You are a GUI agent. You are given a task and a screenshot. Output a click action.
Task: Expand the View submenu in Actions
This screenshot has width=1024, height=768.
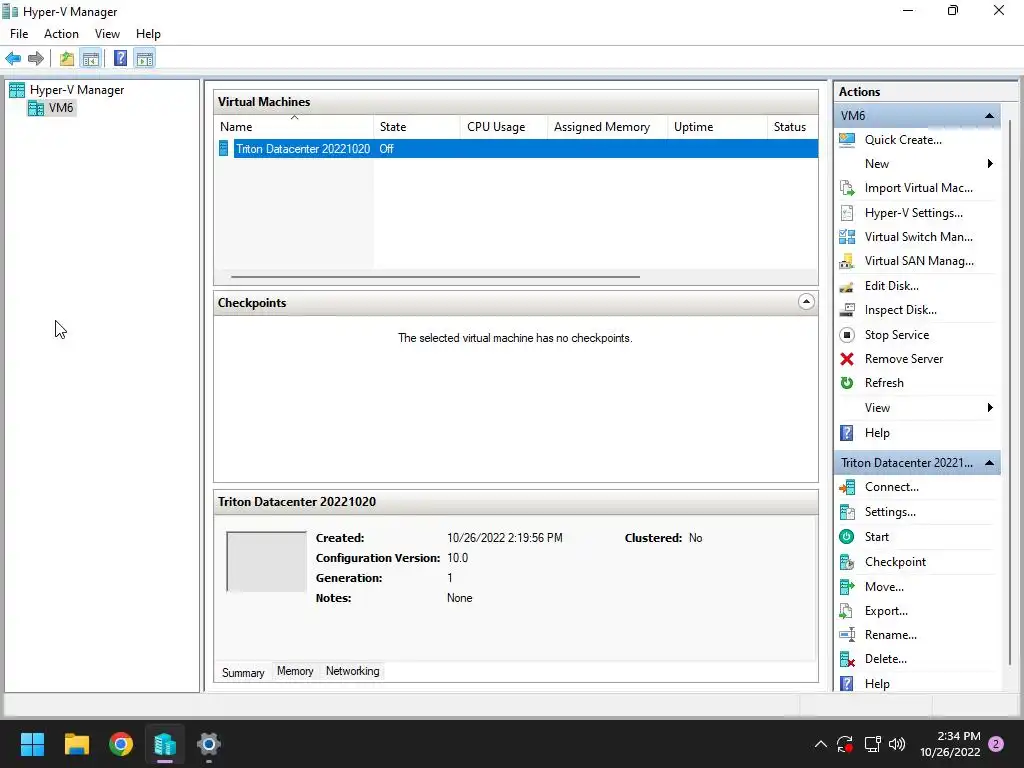coord(990,408)
